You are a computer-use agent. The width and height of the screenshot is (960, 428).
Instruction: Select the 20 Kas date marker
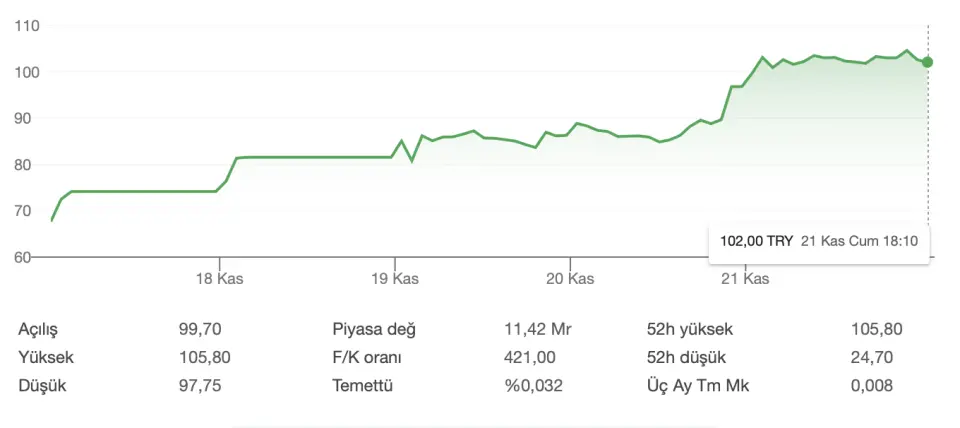click(x=570, y=279)
